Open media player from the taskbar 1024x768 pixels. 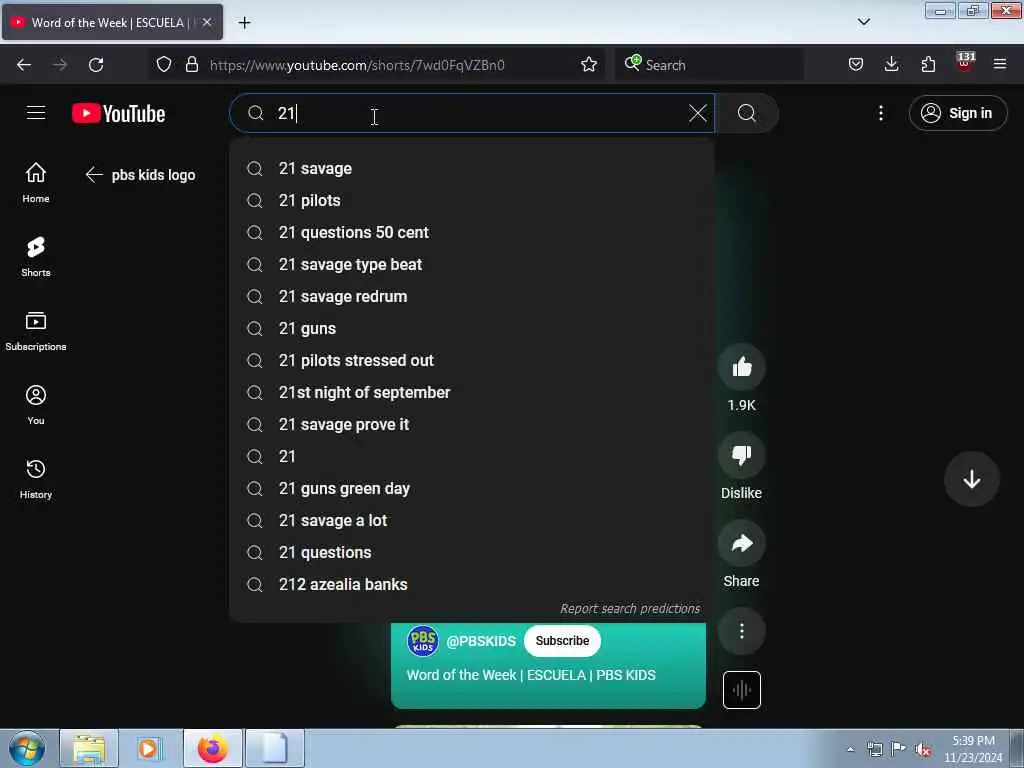point(148,748)
